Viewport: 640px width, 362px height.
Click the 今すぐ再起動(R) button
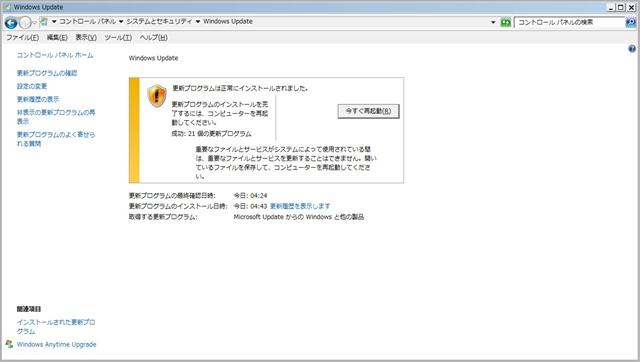tap(368, 111)
